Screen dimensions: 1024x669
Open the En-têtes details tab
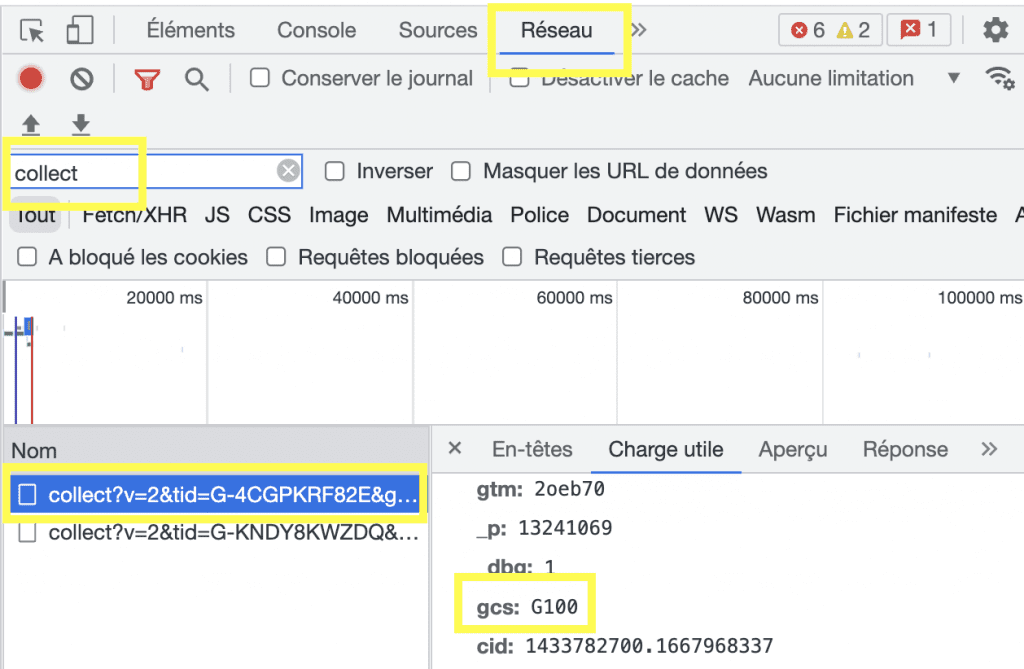click(x=532, y=449)
